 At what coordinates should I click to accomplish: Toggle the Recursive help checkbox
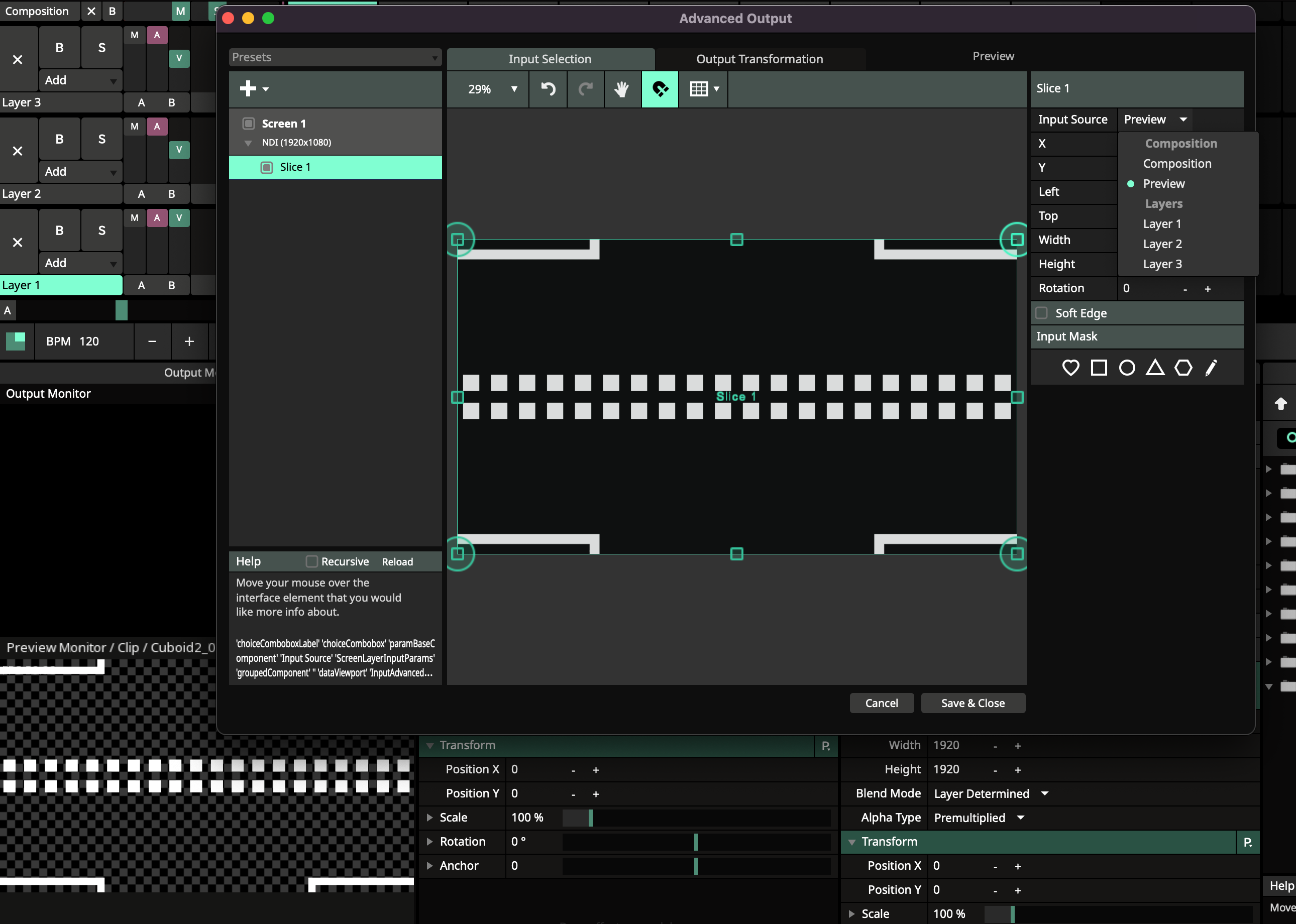point(311,561)
